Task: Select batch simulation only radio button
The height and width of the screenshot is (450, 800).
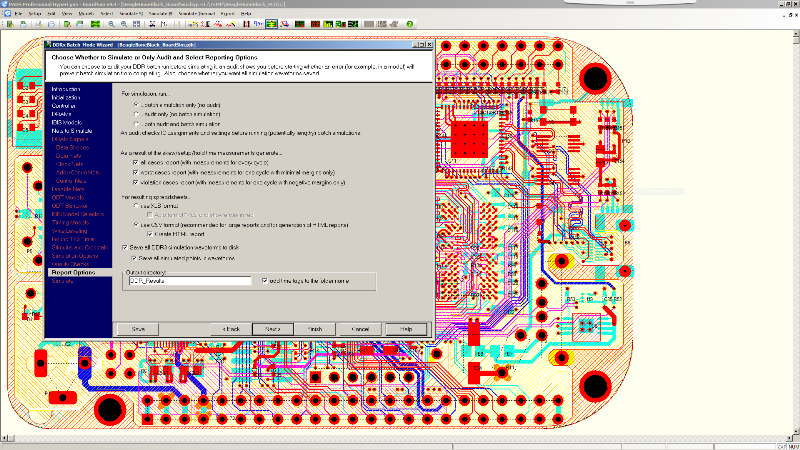Action: coord(136,105)
